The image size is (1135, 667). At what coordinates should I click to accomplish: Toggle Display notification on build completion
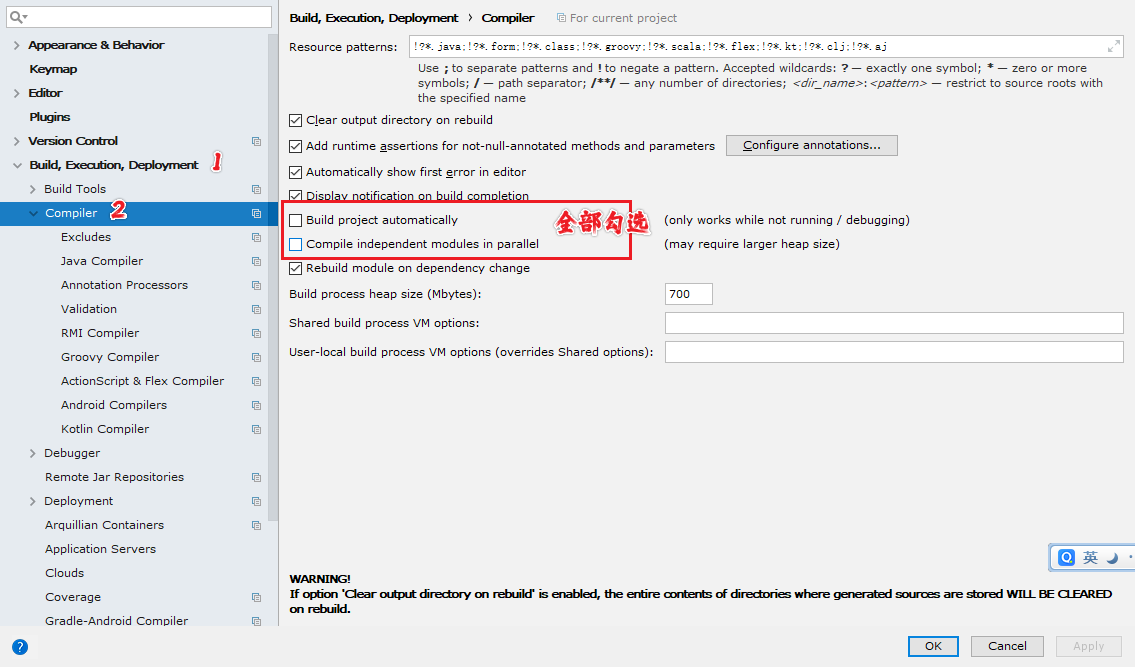pyautogui.click(x=295, y=196)
